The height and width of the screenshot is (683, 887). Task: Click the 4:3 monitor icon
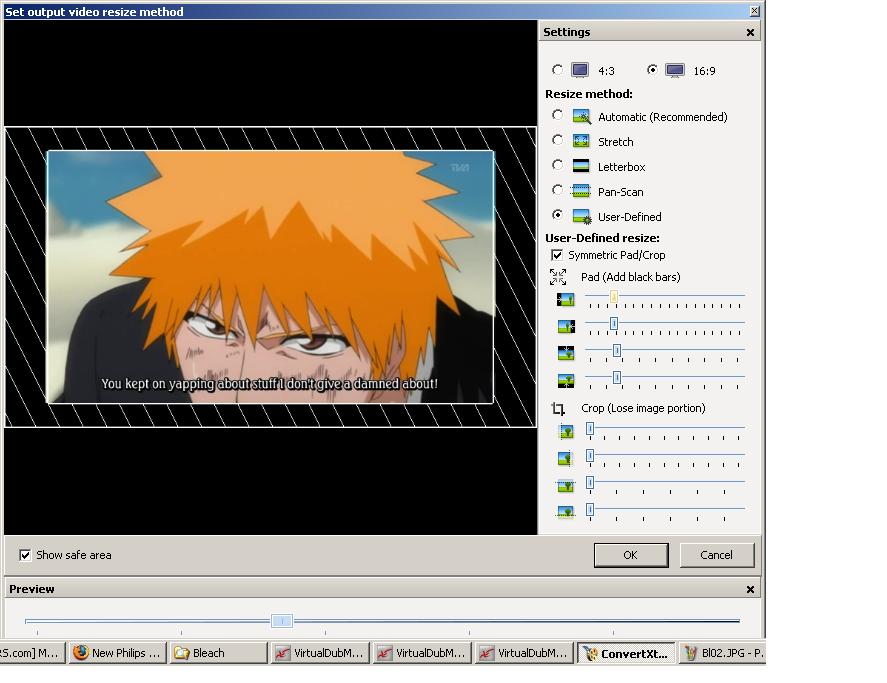(580, 70)
